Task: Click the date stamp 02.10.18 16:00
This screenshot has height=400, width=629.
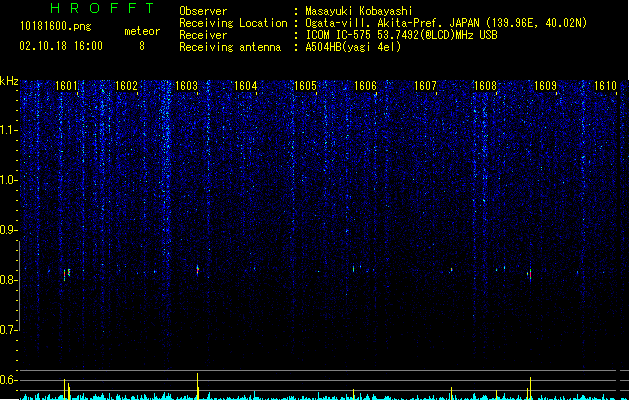Action: [61, 46]
